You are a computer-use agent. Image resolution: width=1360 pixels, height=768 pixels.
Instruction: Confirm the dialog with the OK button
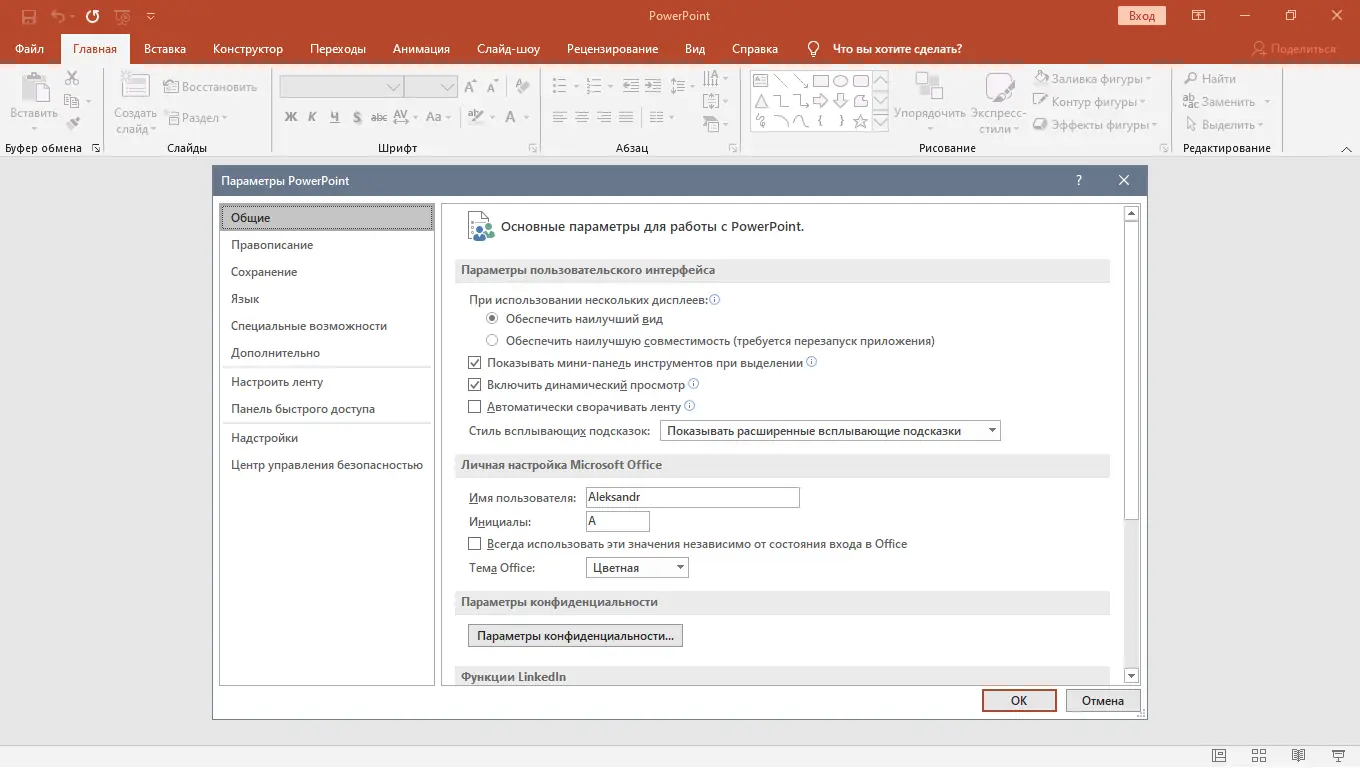[x=1019, y=700]
